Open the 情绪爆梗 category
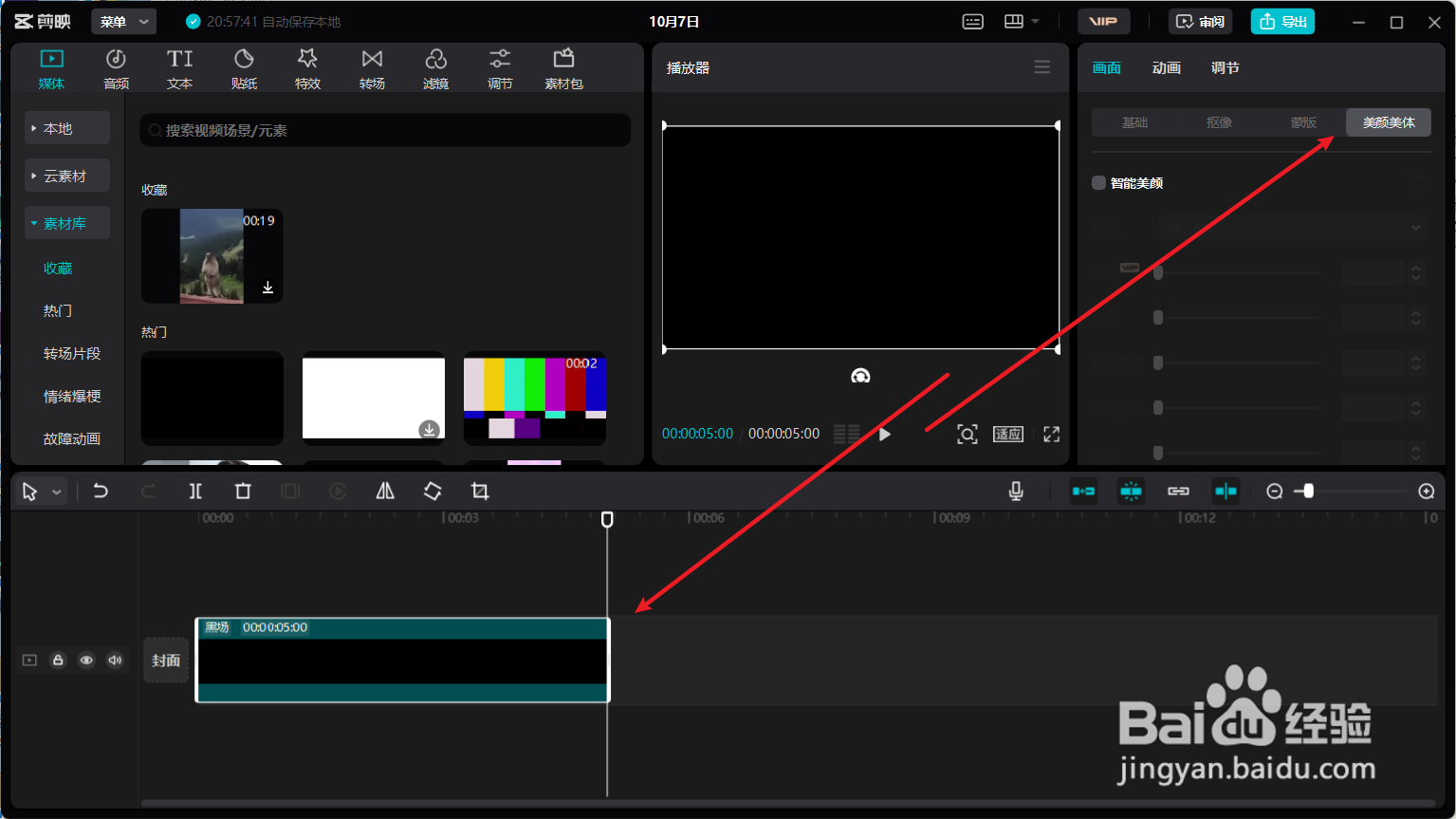The height and width of the screenshot is (819, 1456). pos(72,397)
